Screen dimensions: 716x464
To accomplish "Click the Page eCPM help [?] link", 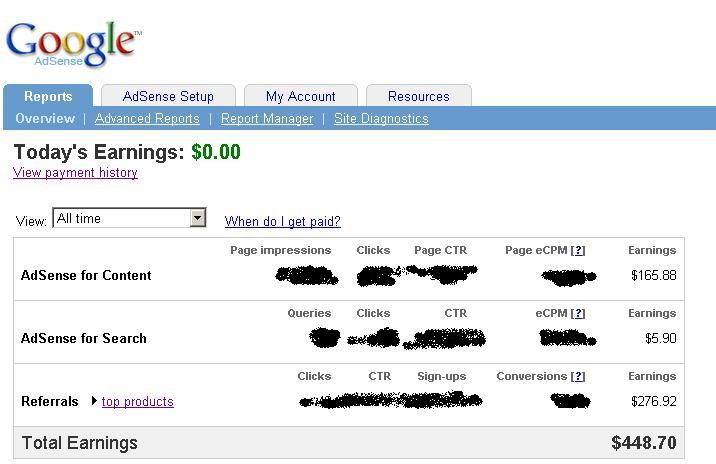I will click(578, 250).
